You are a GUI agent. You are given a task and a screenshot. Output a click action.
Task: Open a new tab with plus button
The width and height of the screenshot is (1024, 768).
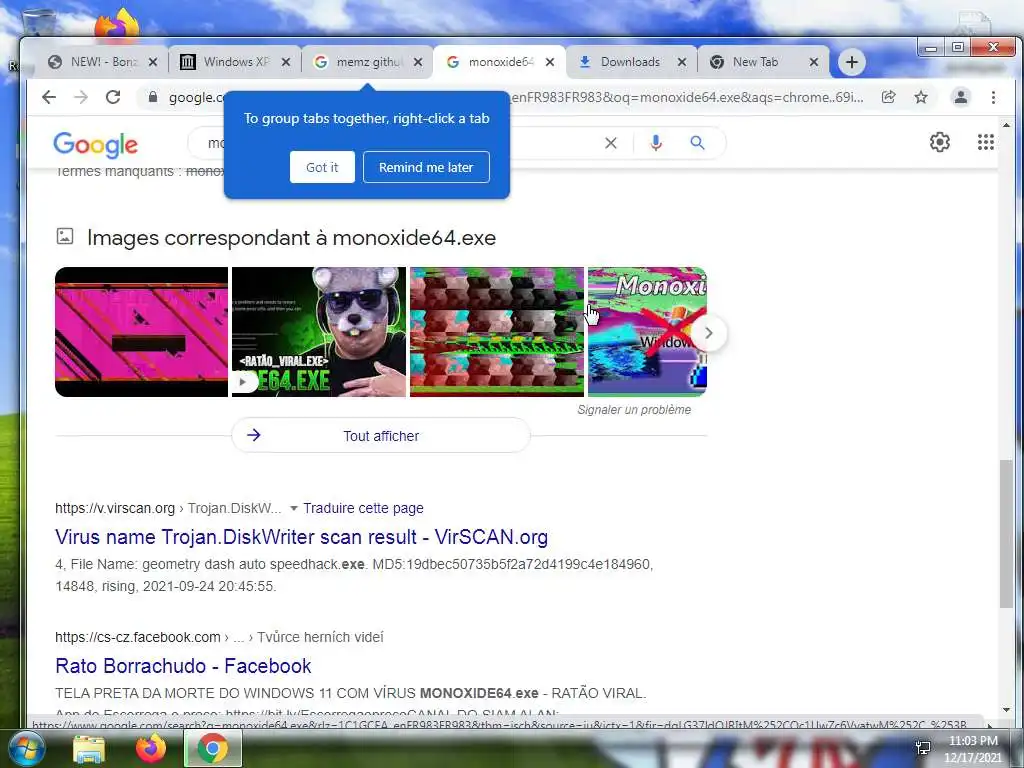coord(851,62)
